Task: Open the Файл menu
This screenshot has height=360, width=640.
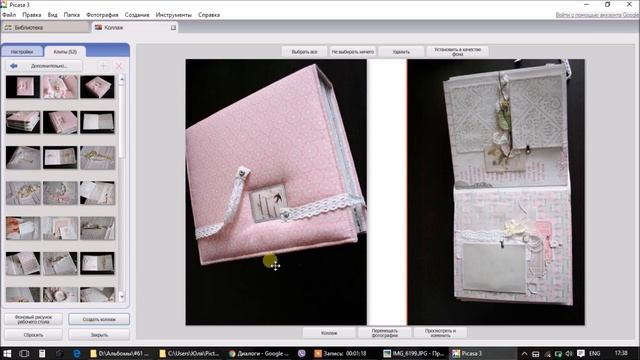Action: point(9,15)
